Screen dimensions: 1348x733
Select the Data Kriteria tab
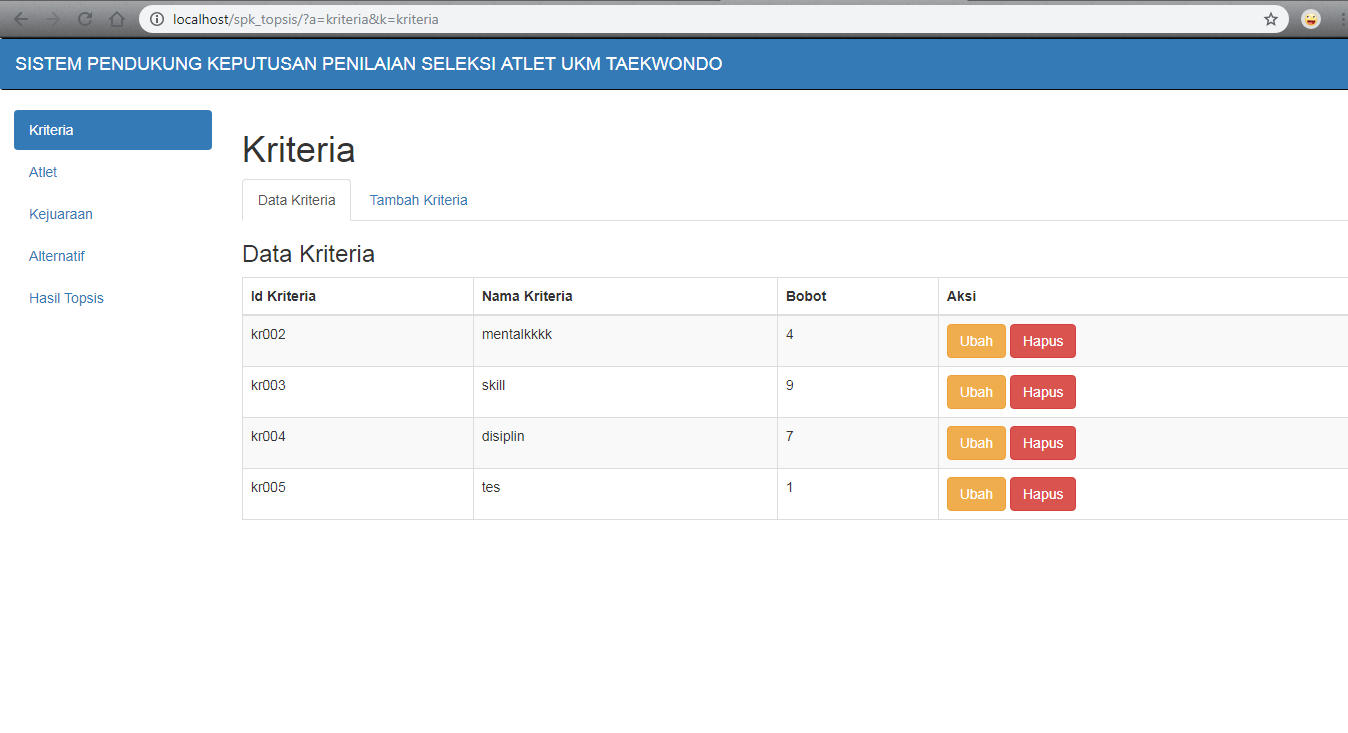tap(296, 200)
